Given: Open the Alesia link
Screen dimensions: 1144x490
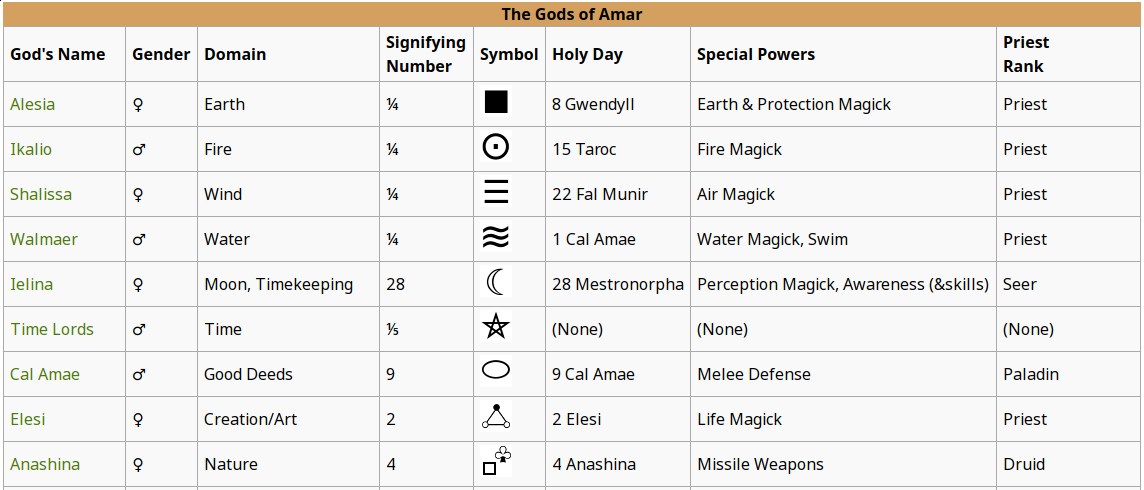Looking at the screenshot, I should click(x=32, y=104).
